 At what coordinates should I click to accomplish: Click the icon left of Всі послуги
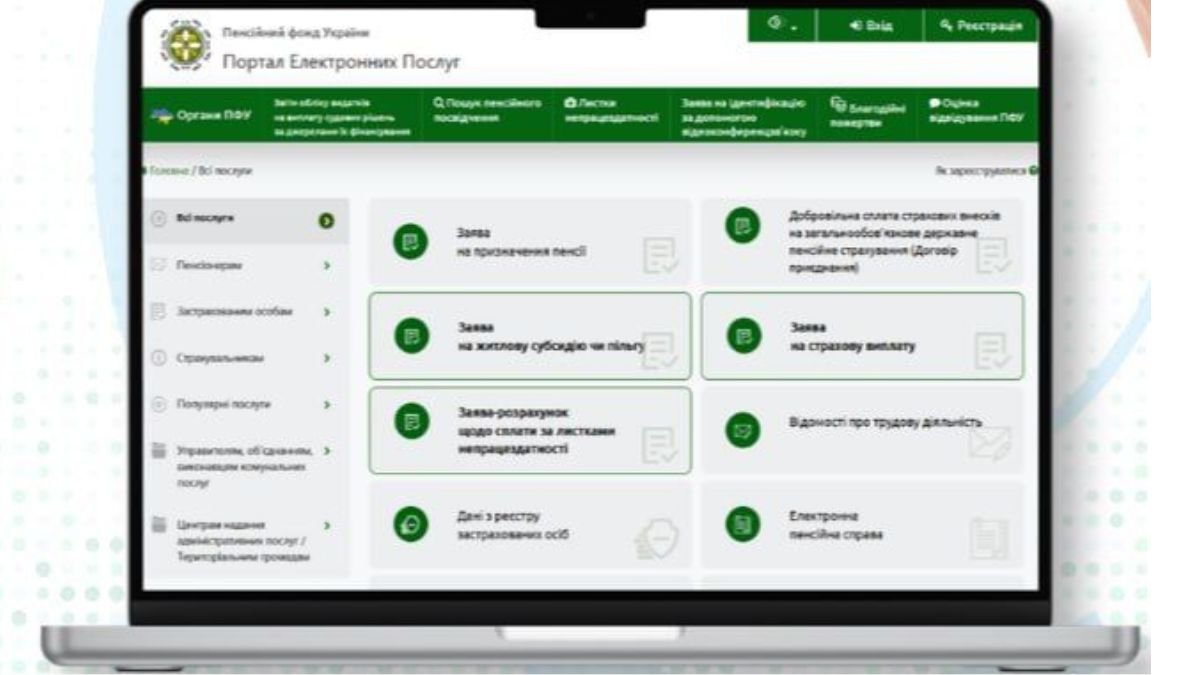point(157,219)
